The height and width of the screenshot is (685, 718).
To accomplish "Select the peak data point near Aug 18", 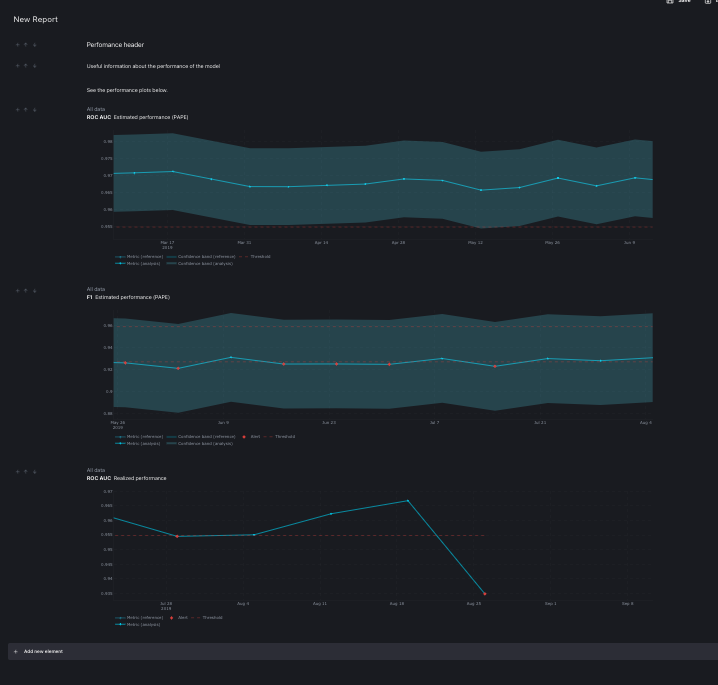I will (408, 501).
